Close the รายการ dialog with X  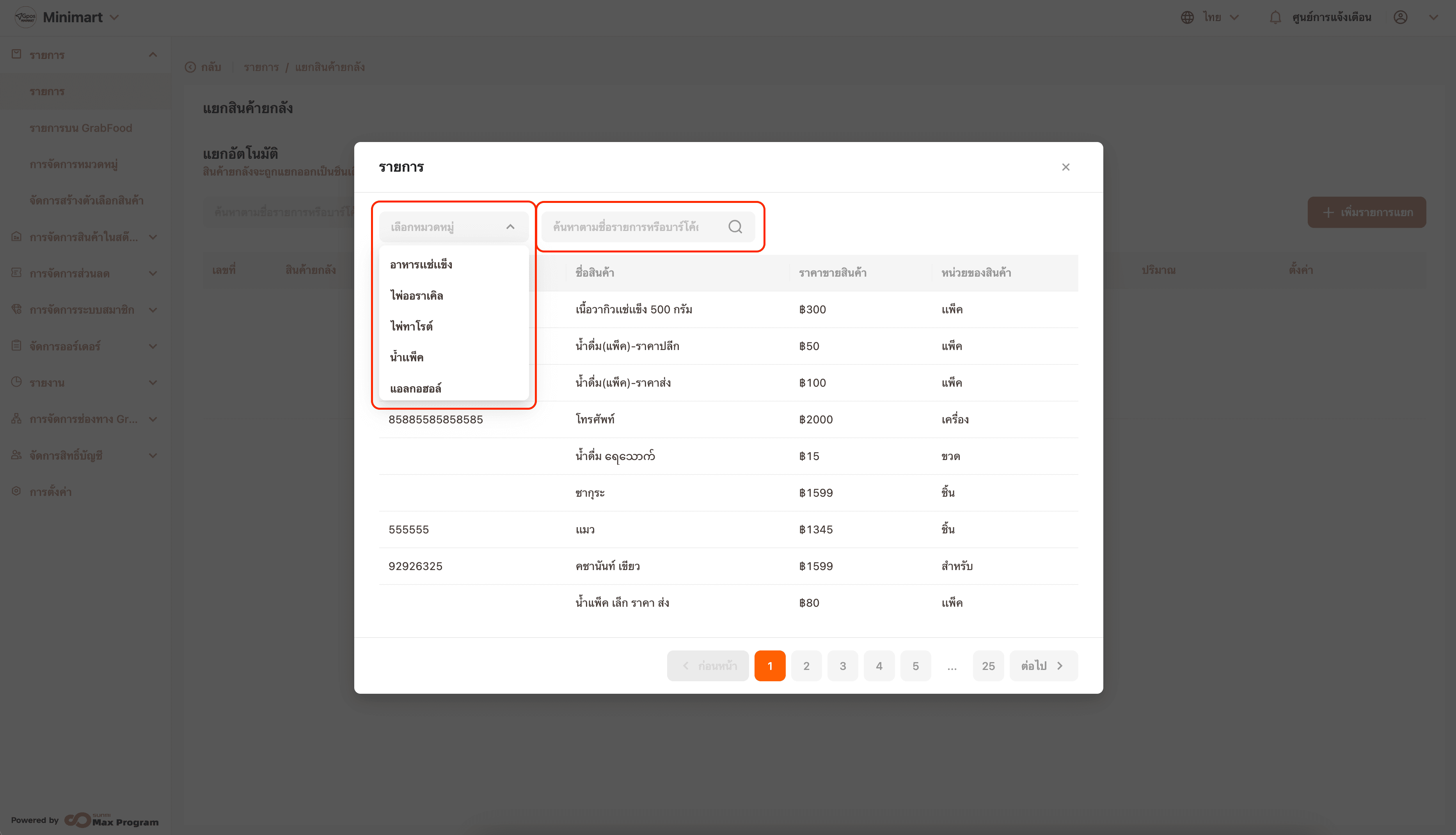[x=1065, y=167]
